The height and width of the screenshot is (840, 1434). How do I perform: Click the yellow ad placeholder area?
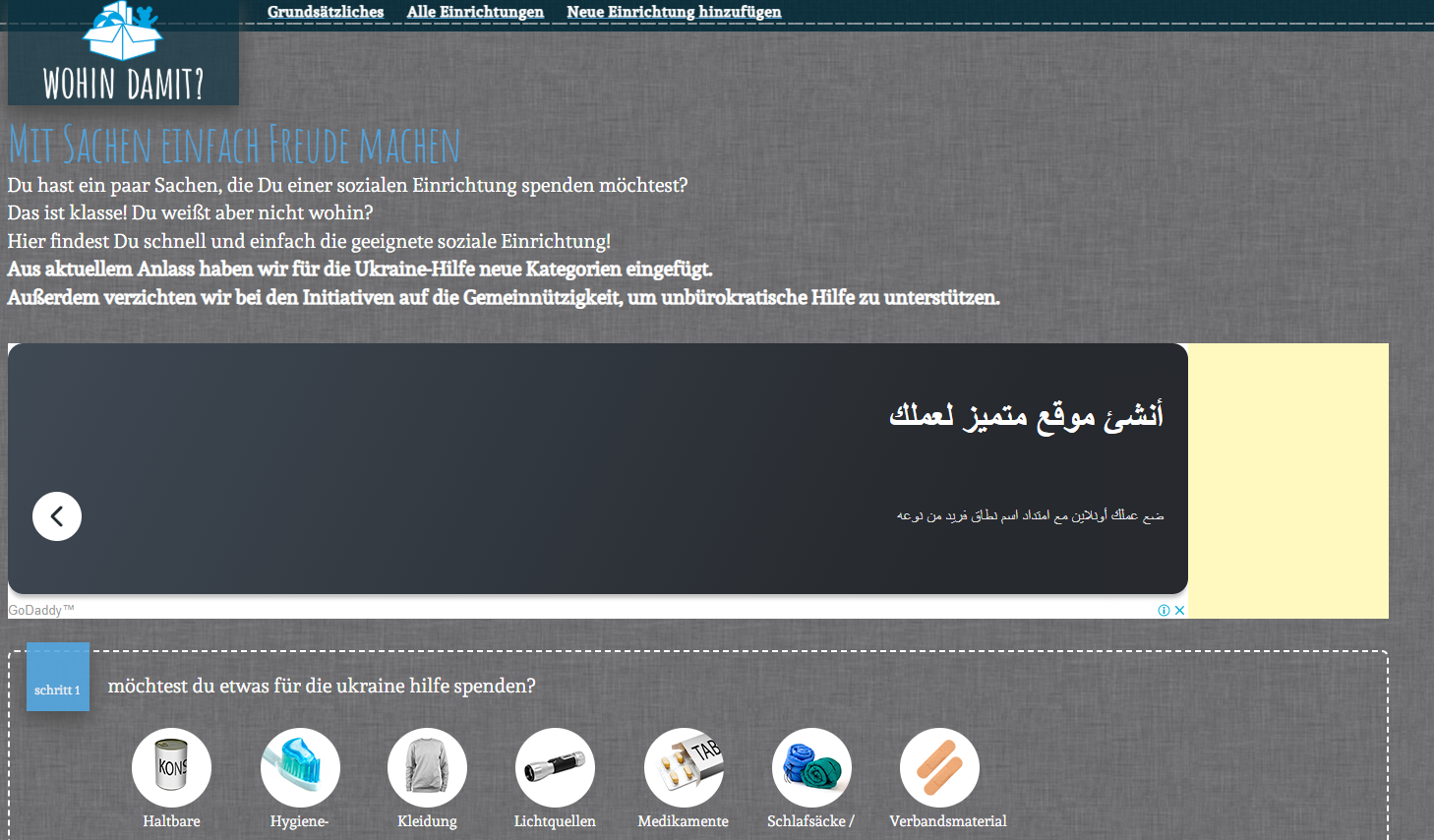(x=1288, y=480)
